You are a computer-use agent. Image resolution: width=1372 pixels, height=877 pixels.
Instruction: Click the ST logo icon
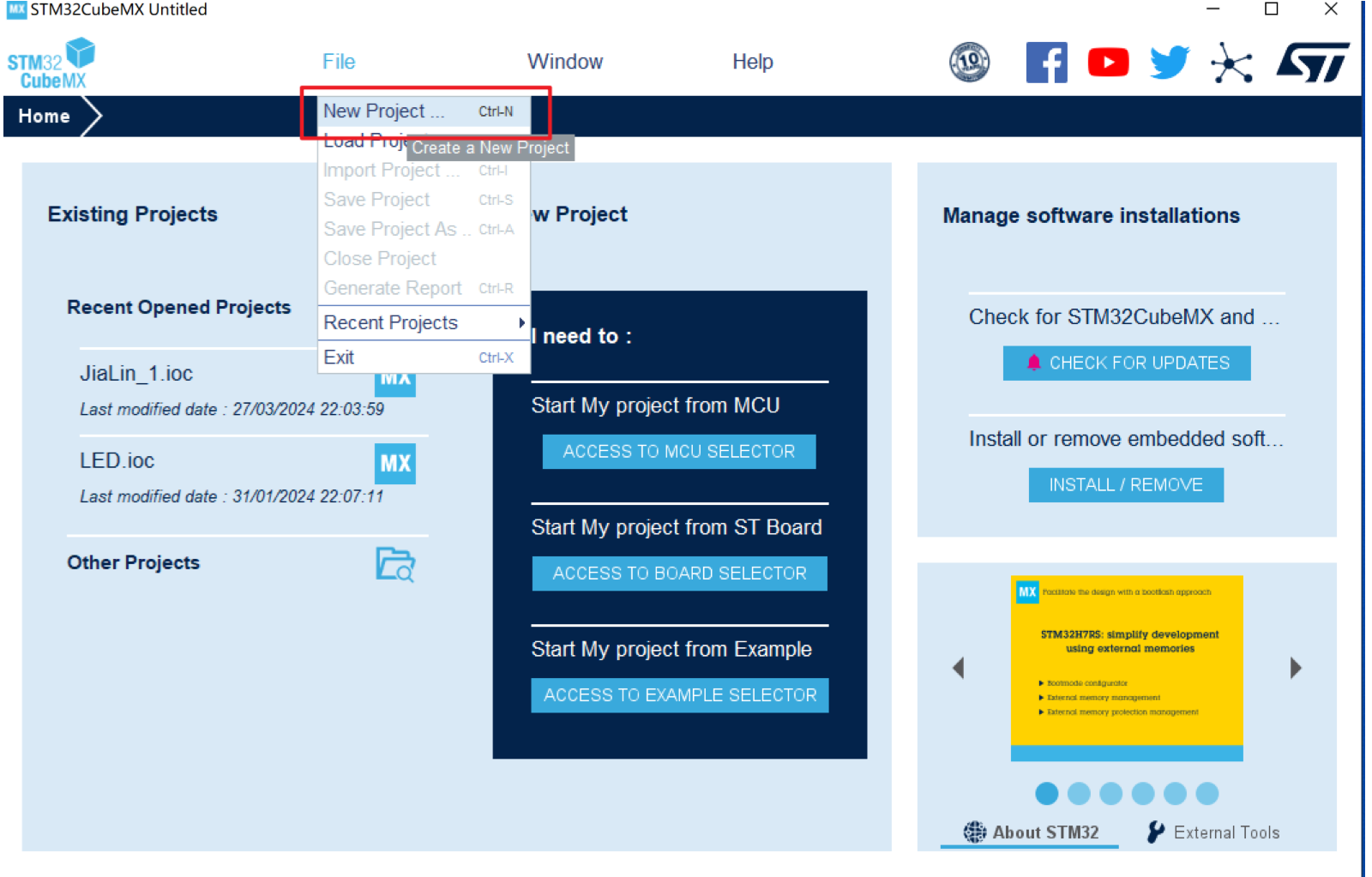coord(1313,63)
